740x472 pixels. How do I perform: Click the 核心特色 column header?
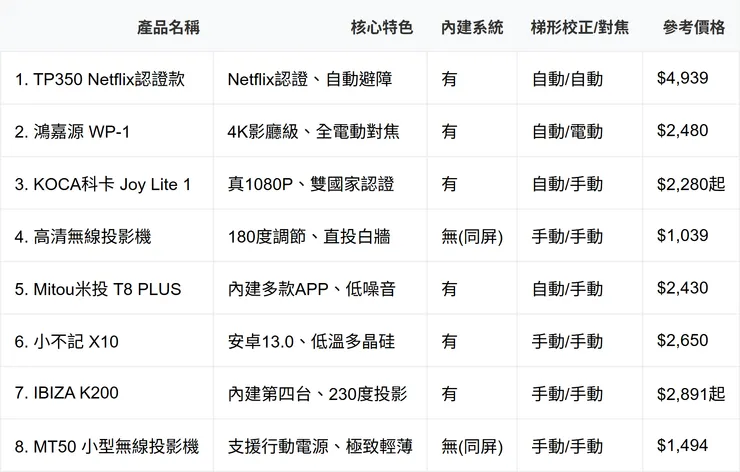pos(382,27)
